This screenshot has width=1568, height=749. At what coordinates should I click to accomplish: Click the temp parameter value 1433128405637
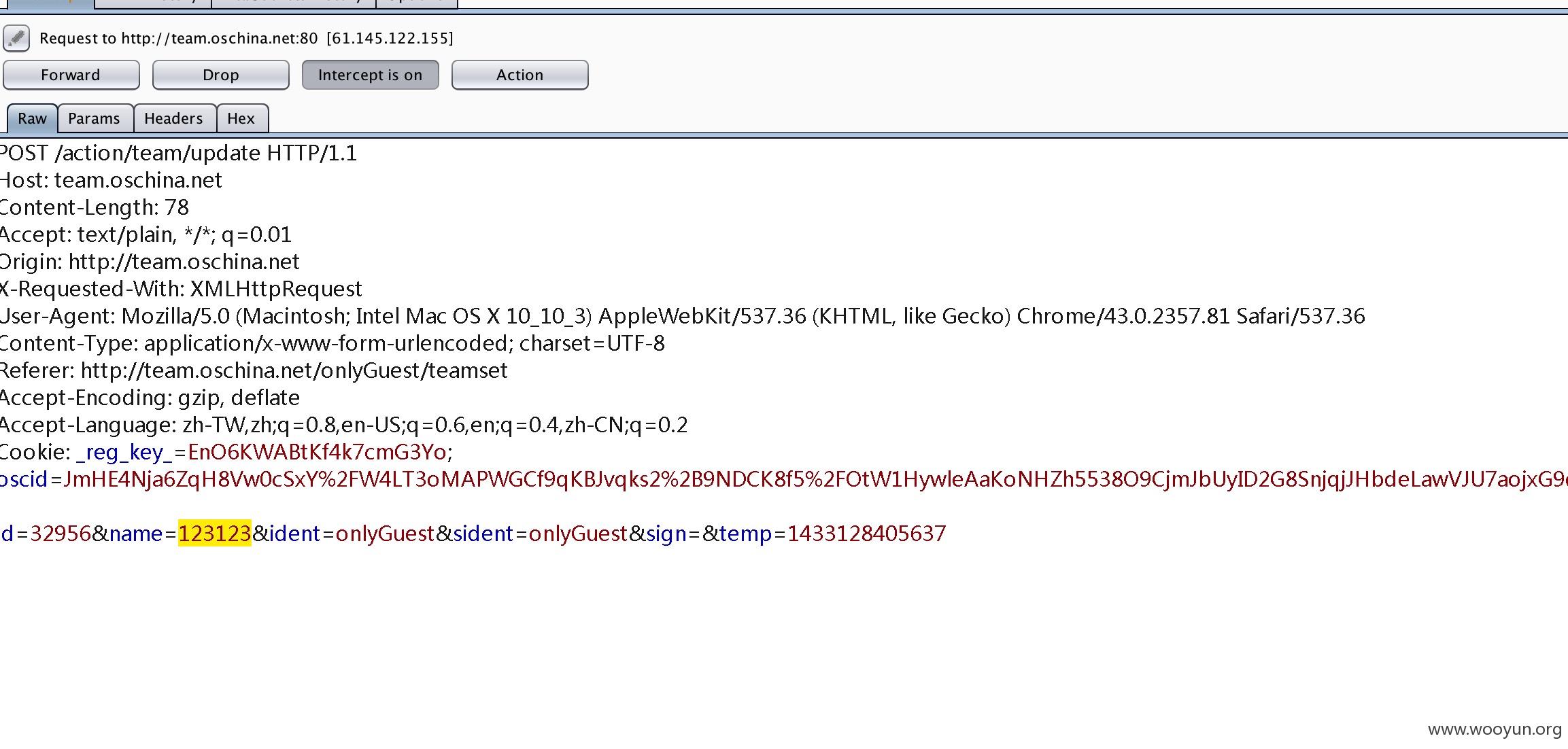click(867, 534)
